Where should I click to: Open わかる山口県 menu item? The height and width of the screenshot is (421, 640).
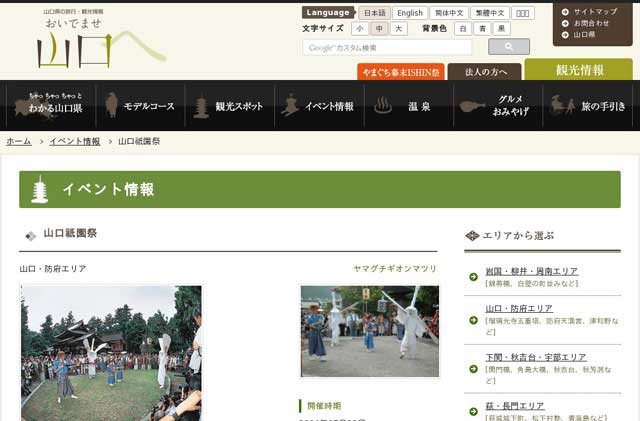tap(51, 106)
